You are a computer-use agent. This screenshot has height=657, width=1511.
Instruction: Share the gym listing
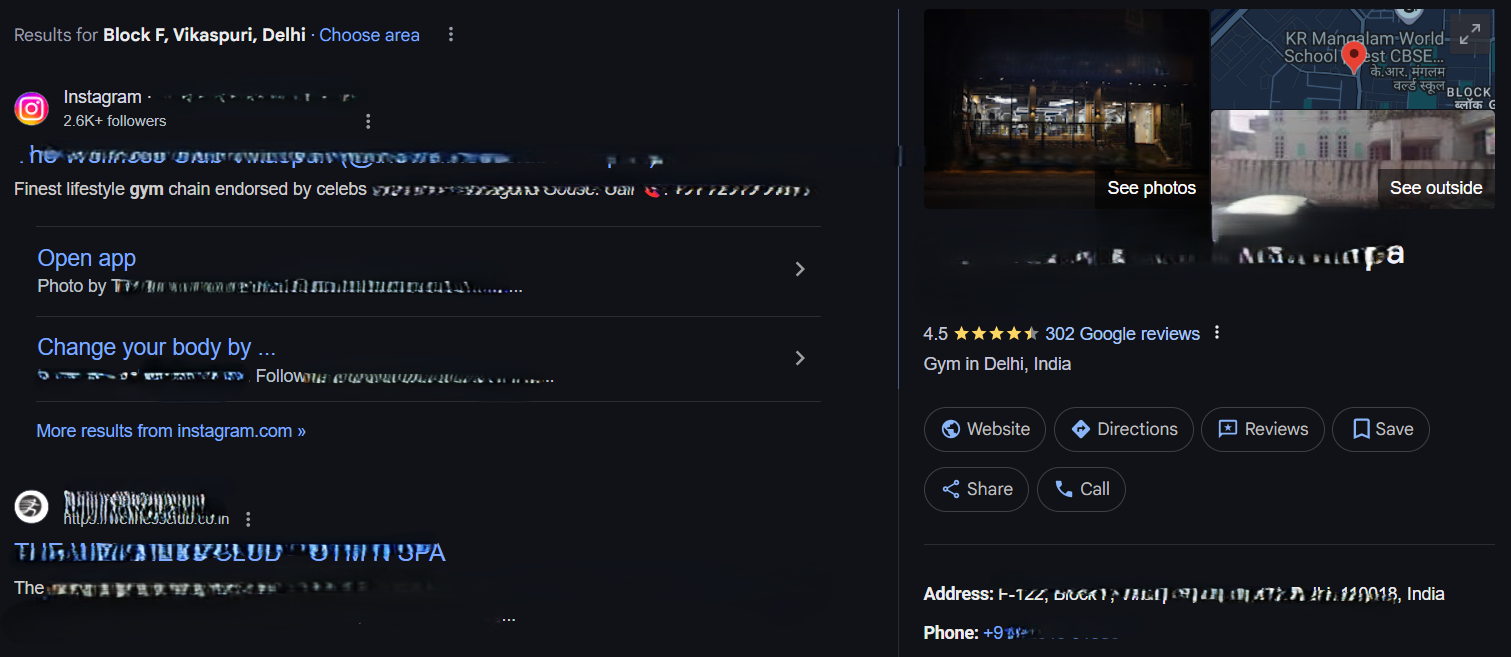[x=976, y=489]
